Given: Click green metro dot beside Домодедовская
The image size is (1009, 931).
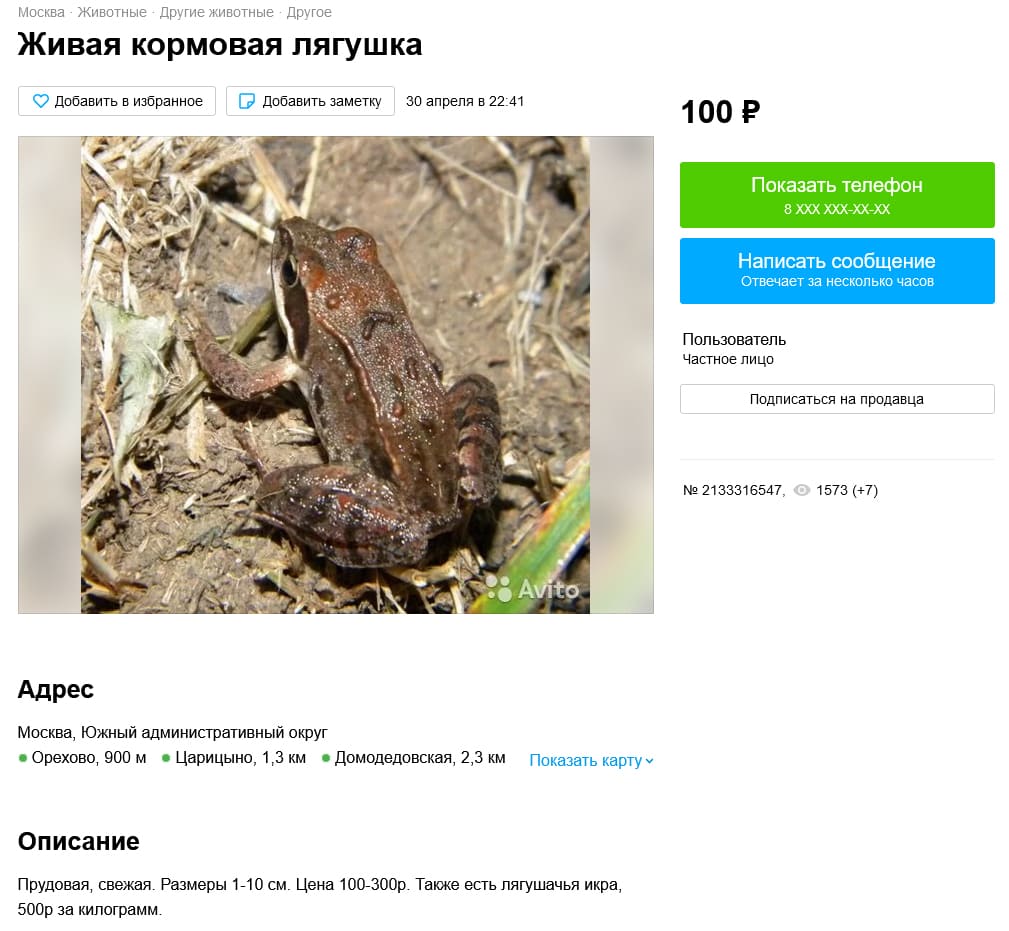Looking at the screenshot, I should pyautogui.click(x=326, y=758).
